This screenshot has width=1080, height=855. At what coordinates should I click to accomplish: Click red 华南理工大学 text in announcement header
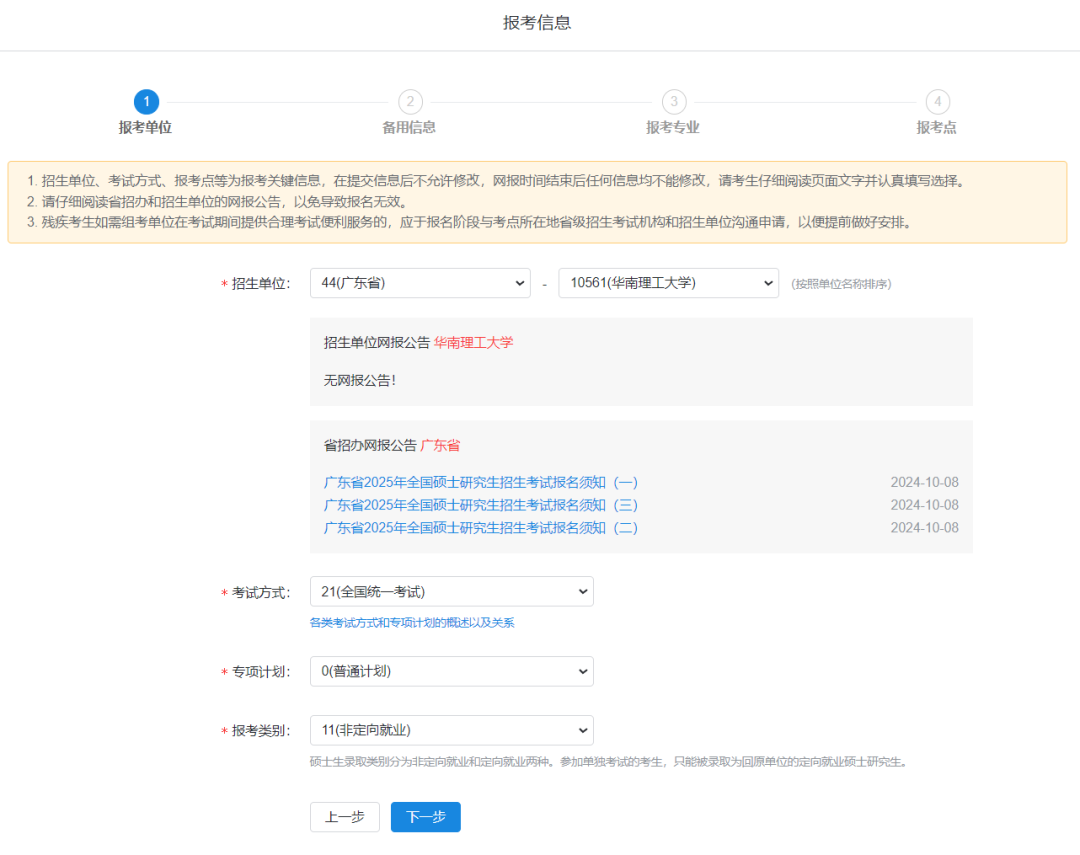[x=473, y=342]
